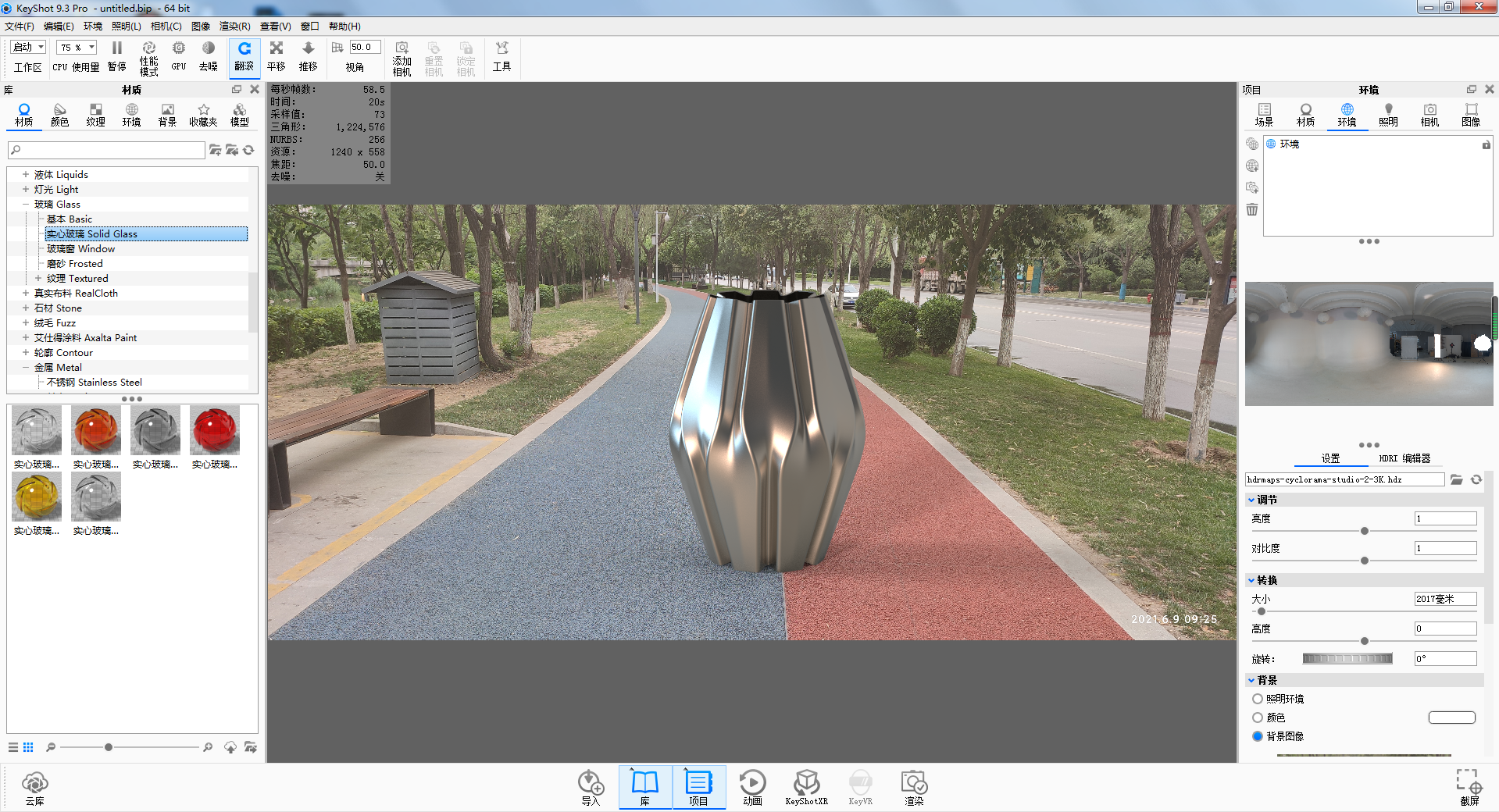The image size is (1499, 812).
Task: Open 动画 animation panel
Action: pos(752,788)
